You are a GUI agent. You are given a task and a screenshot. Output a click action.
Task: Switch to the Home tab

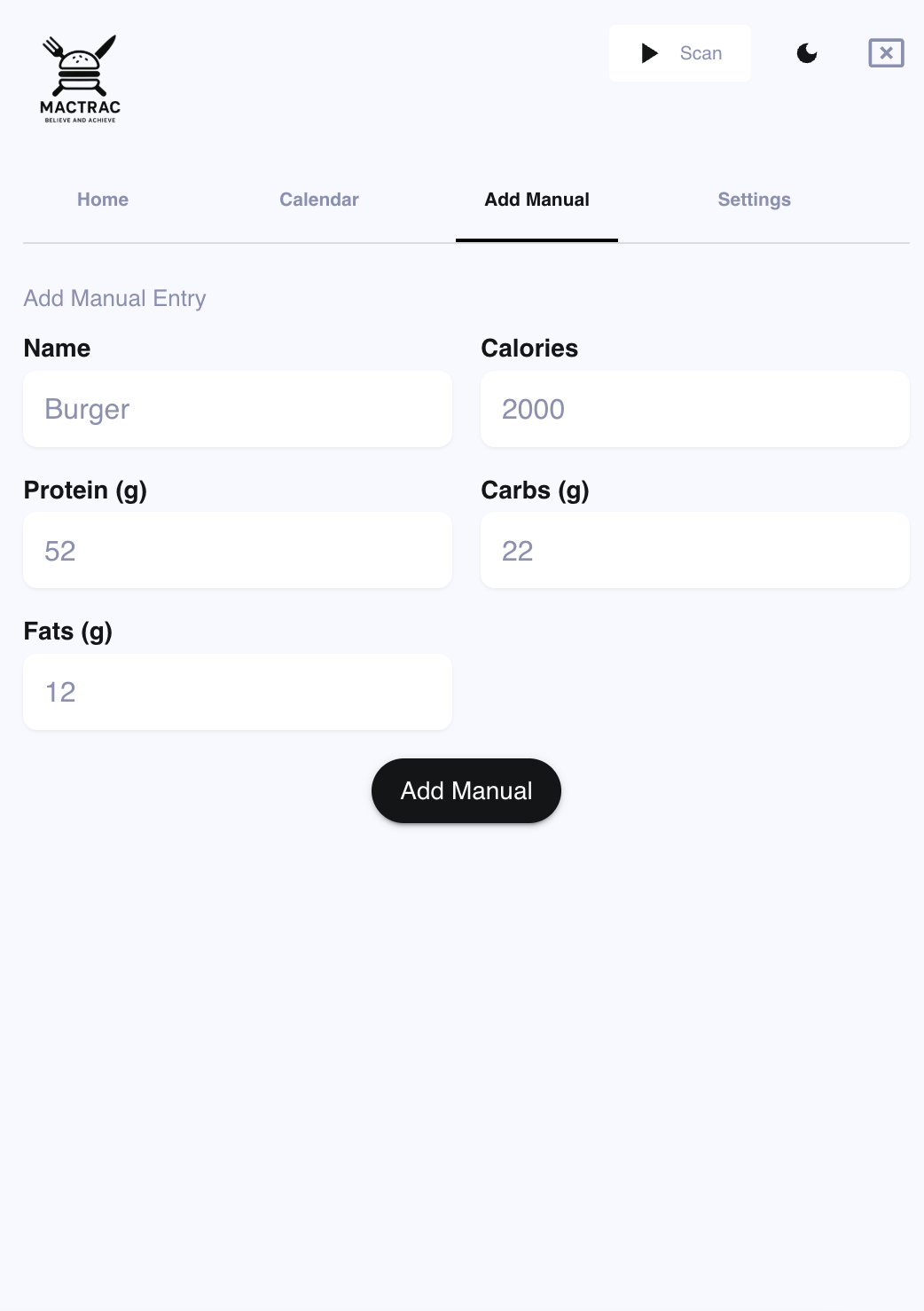[x=102, y=200]
